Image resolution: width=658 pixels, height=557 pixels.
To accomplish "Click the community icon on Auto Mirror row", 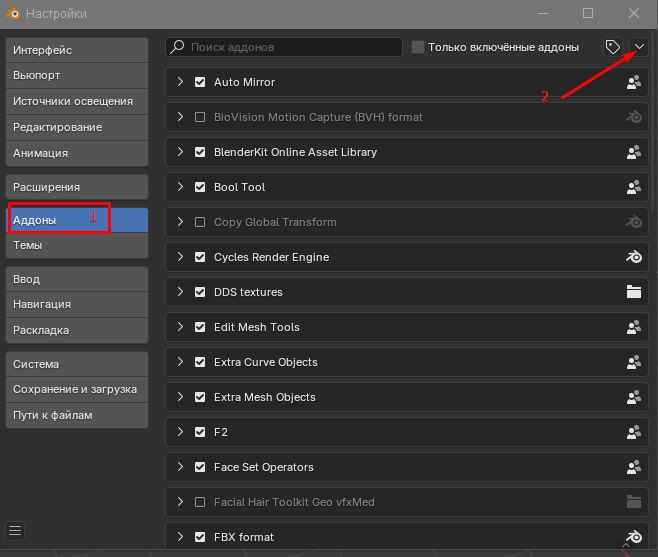I will tap(634, 82).
